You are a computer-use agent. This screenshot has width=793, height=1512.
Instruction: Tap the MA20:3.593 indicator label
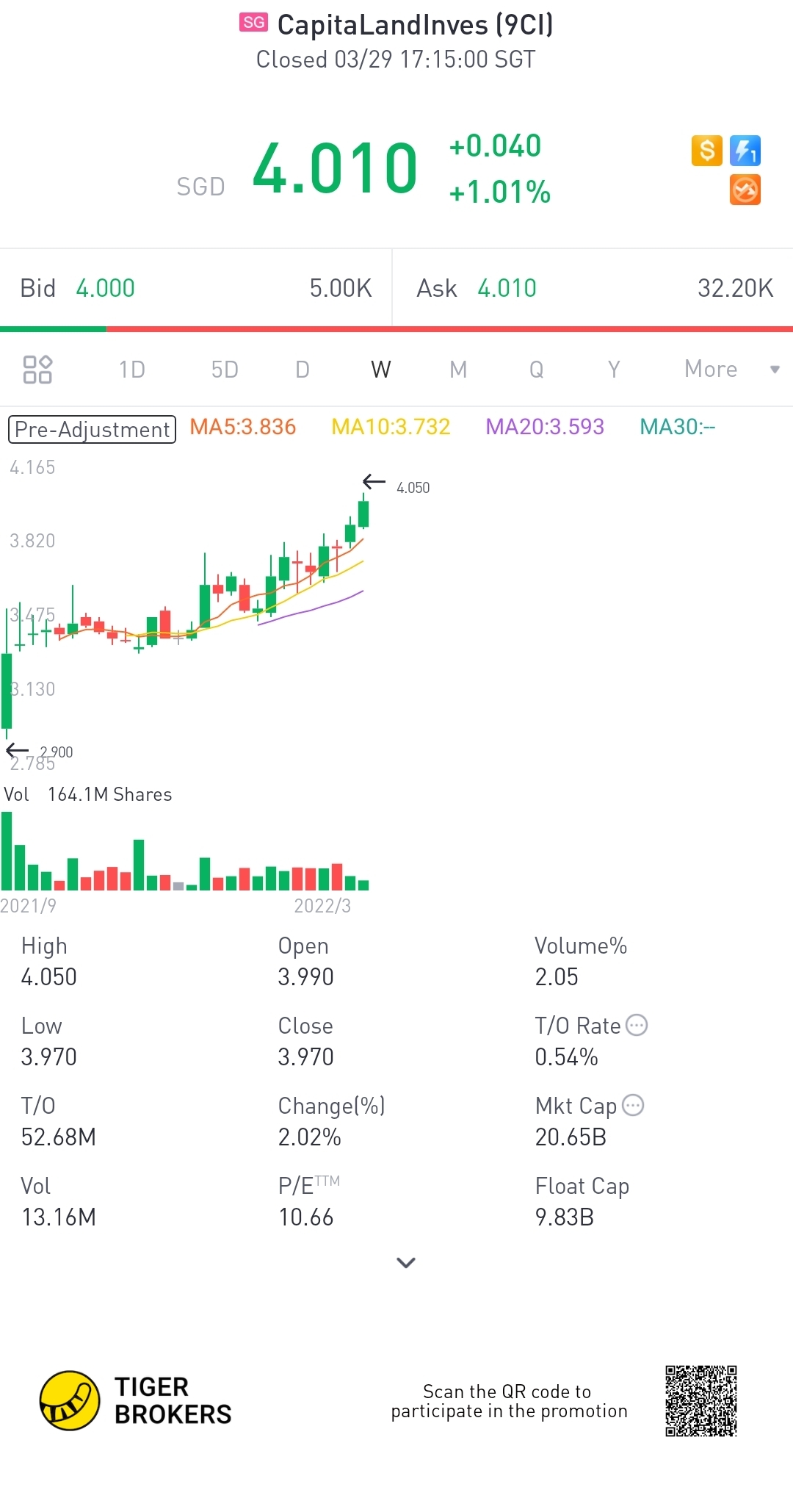click(545, 427)
